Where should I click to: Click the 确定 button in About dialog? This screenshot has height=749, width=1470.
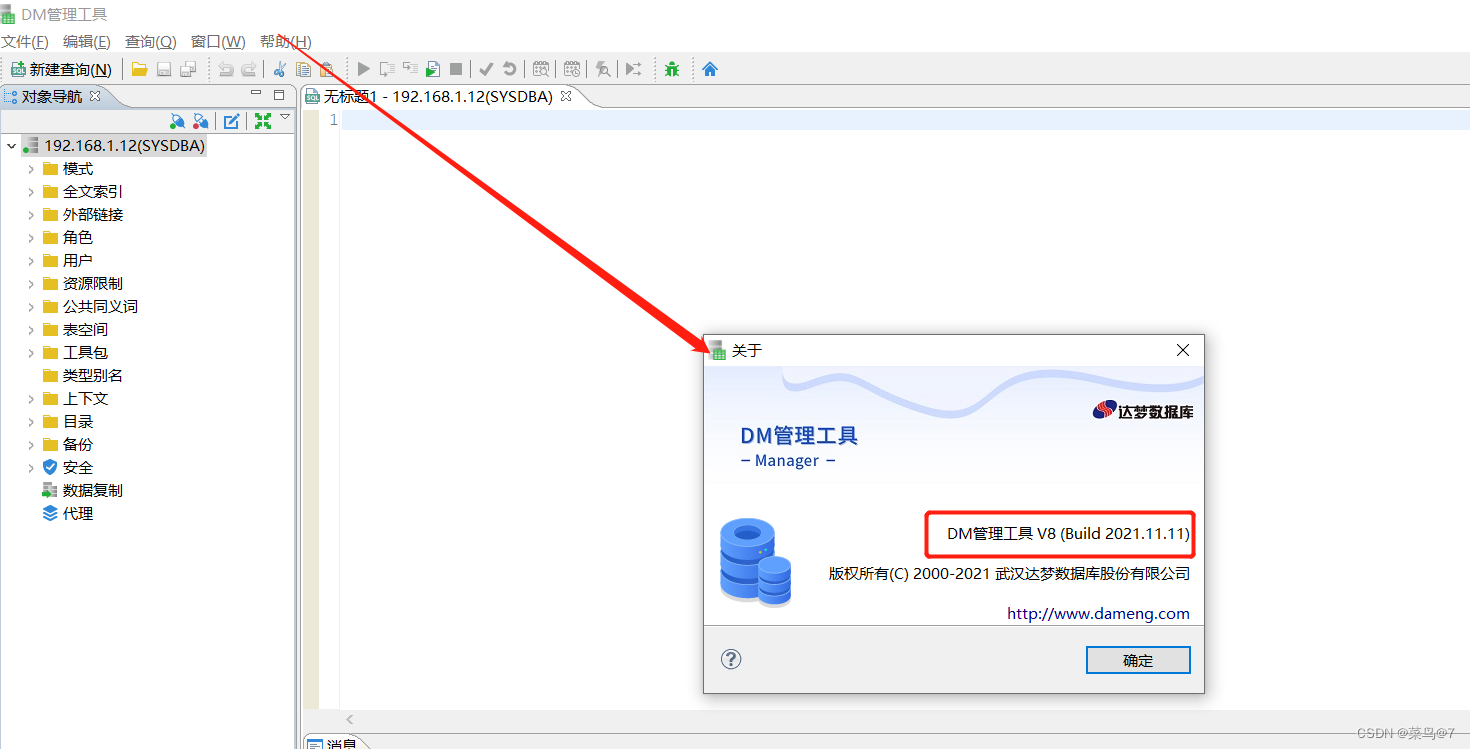click(x=1138, y=660)
